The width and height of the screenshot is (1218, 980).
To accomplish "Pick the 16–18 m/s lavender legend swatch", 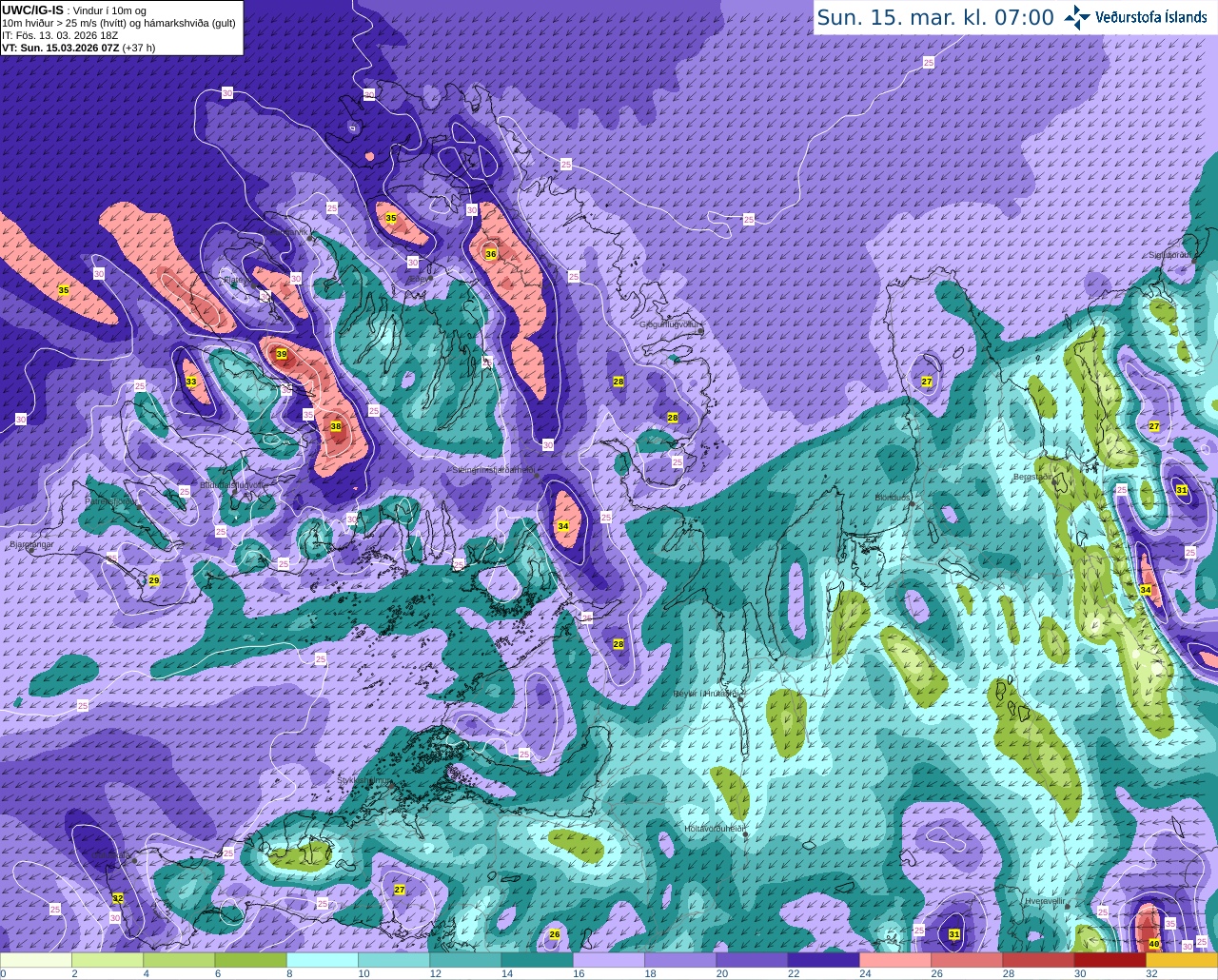I will pos(609,960).
